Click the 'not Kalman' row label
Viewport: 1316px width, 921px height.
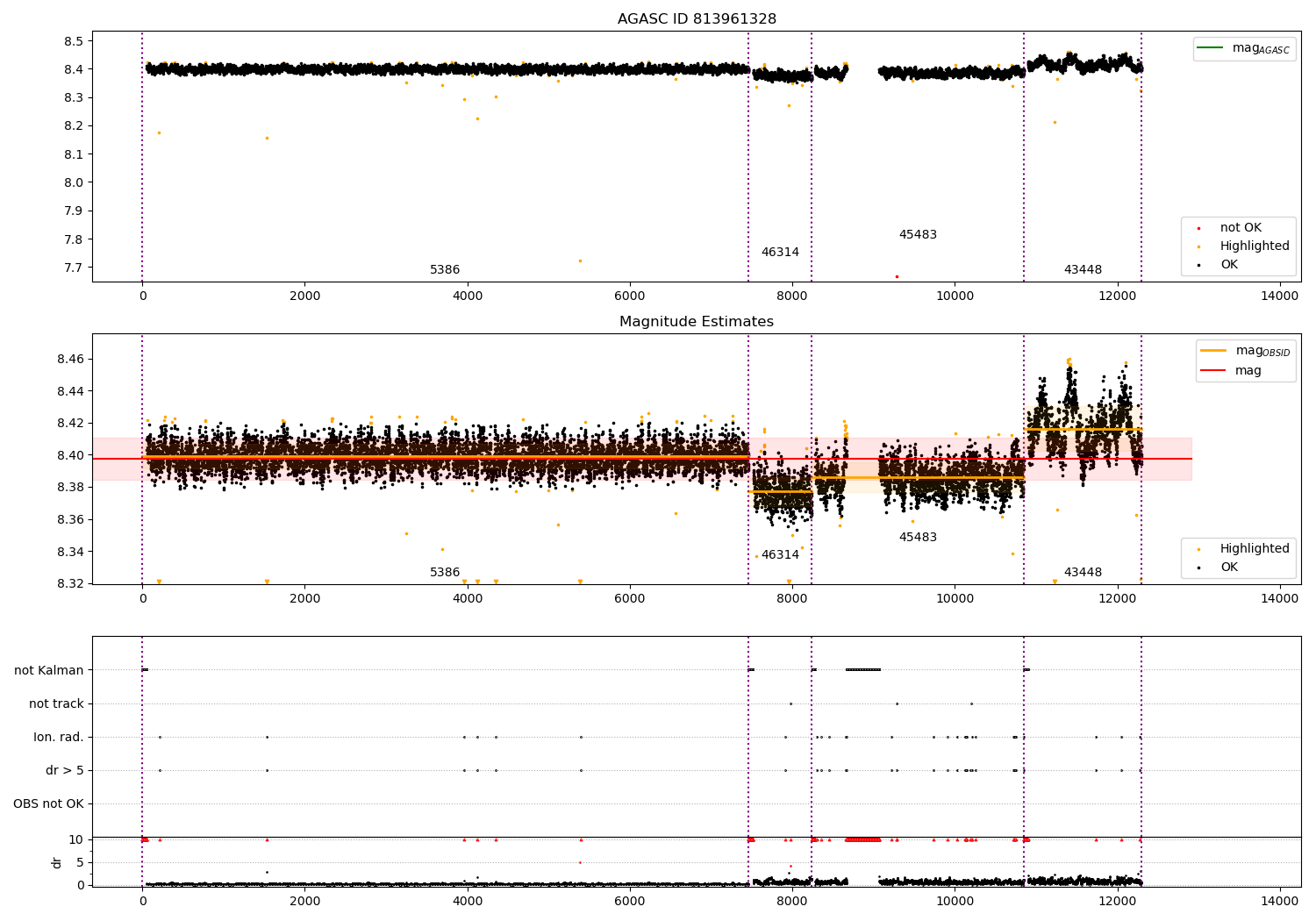tap(49, 671)
